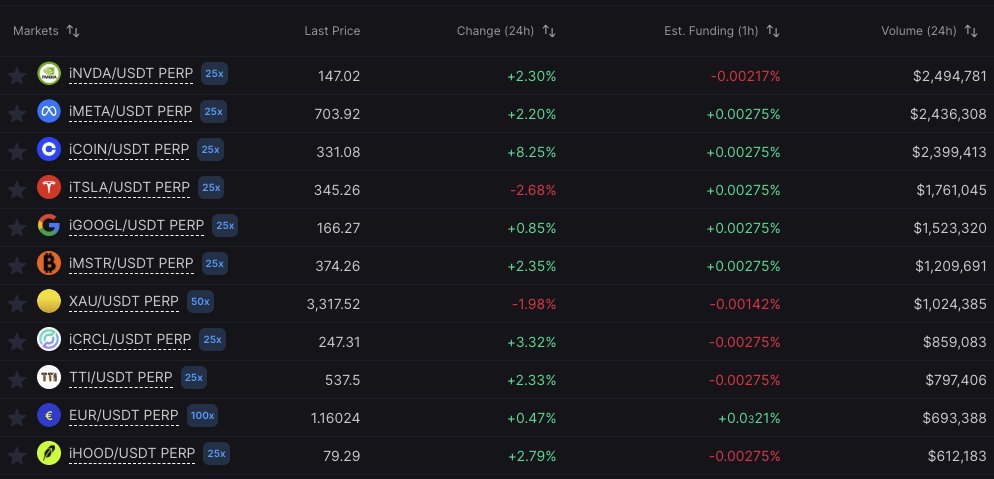Click the 25x leverage badge for iHOOD

[x=216, y=454]
